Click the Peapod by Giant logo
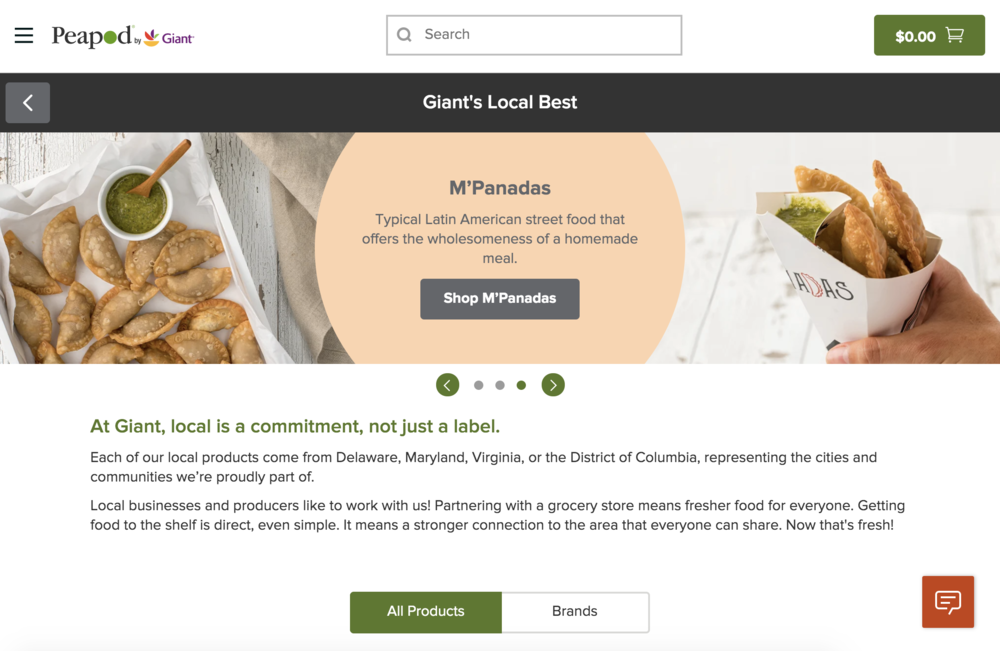This screenshot has width=1000, height=651. (122, 36)
